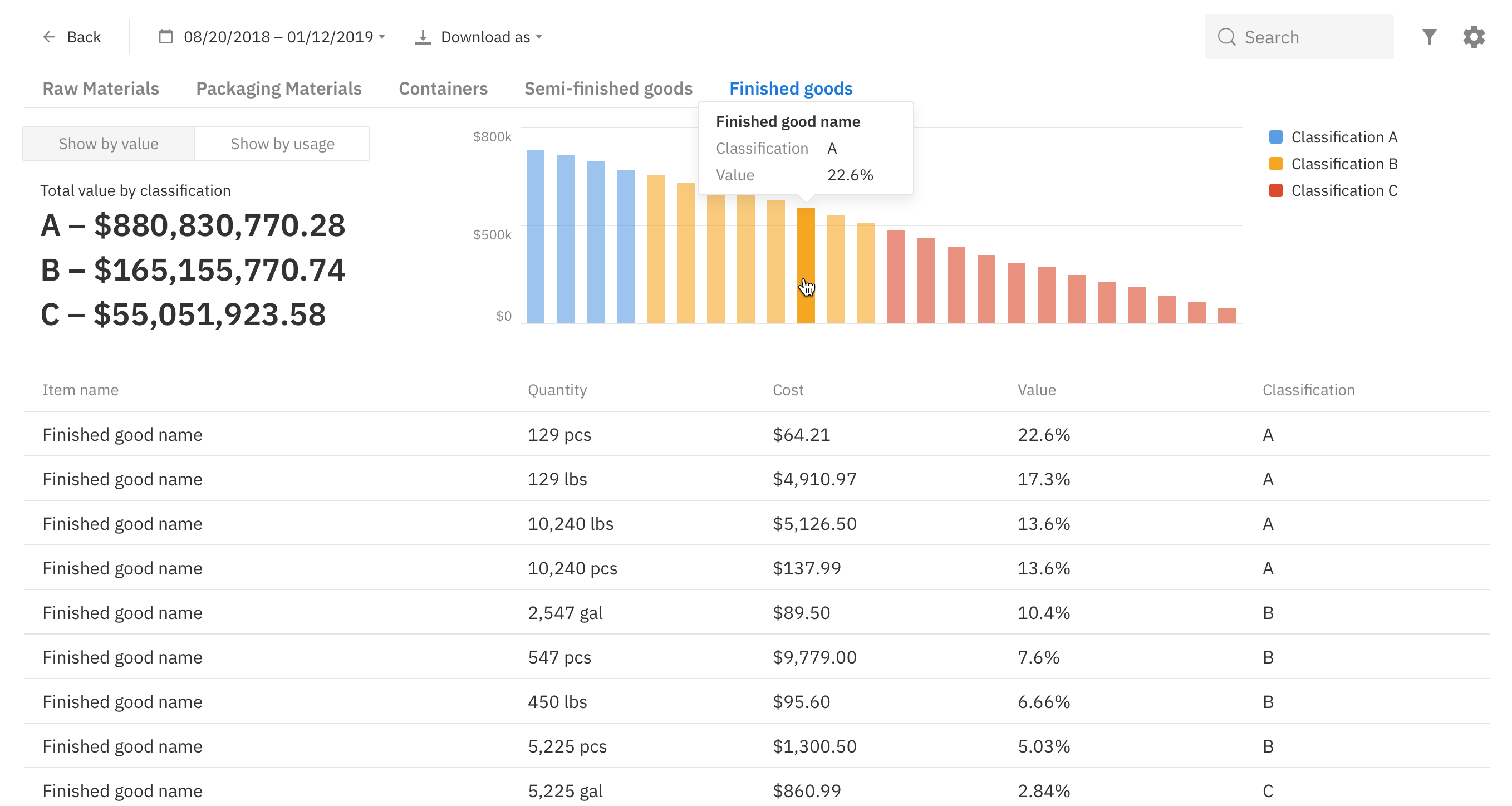Click the calendar icon beside date range
The width and height of the screenshot is (1512, 806).
pos(165,37)
